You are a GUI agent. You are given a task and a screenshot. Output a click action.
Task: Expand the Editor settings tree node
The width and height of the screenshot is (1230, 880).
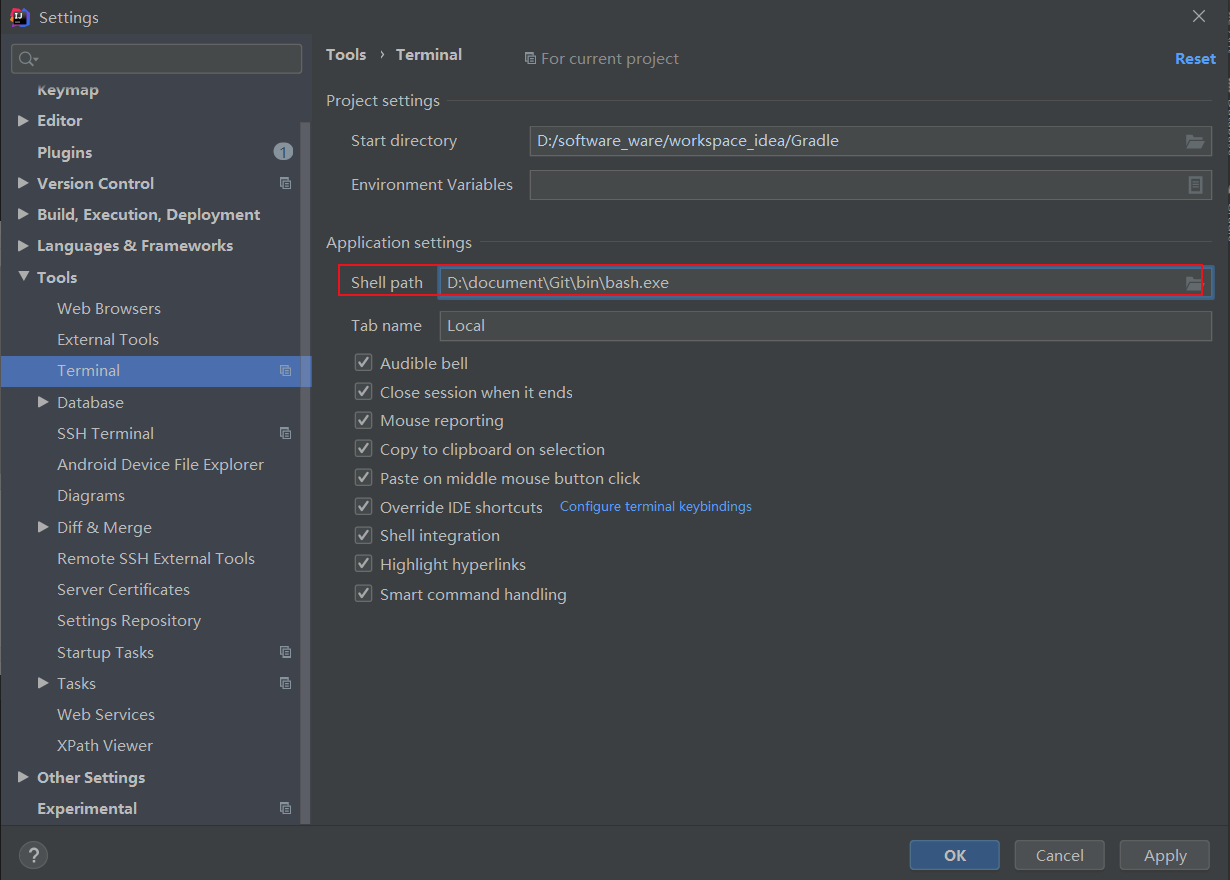tap(23, 121)
